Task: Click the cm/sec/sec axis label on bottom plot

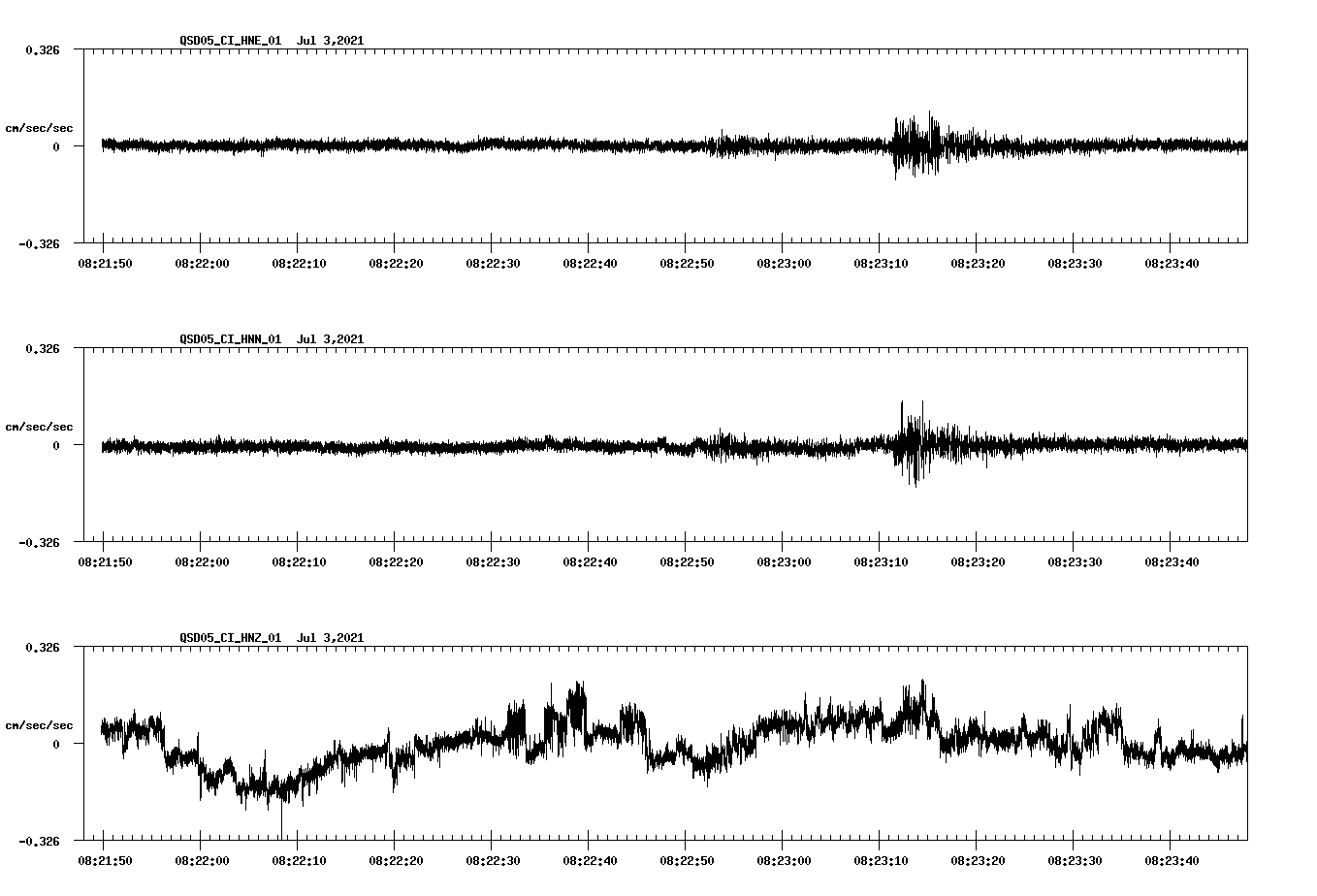Action: tap(40, 723)
